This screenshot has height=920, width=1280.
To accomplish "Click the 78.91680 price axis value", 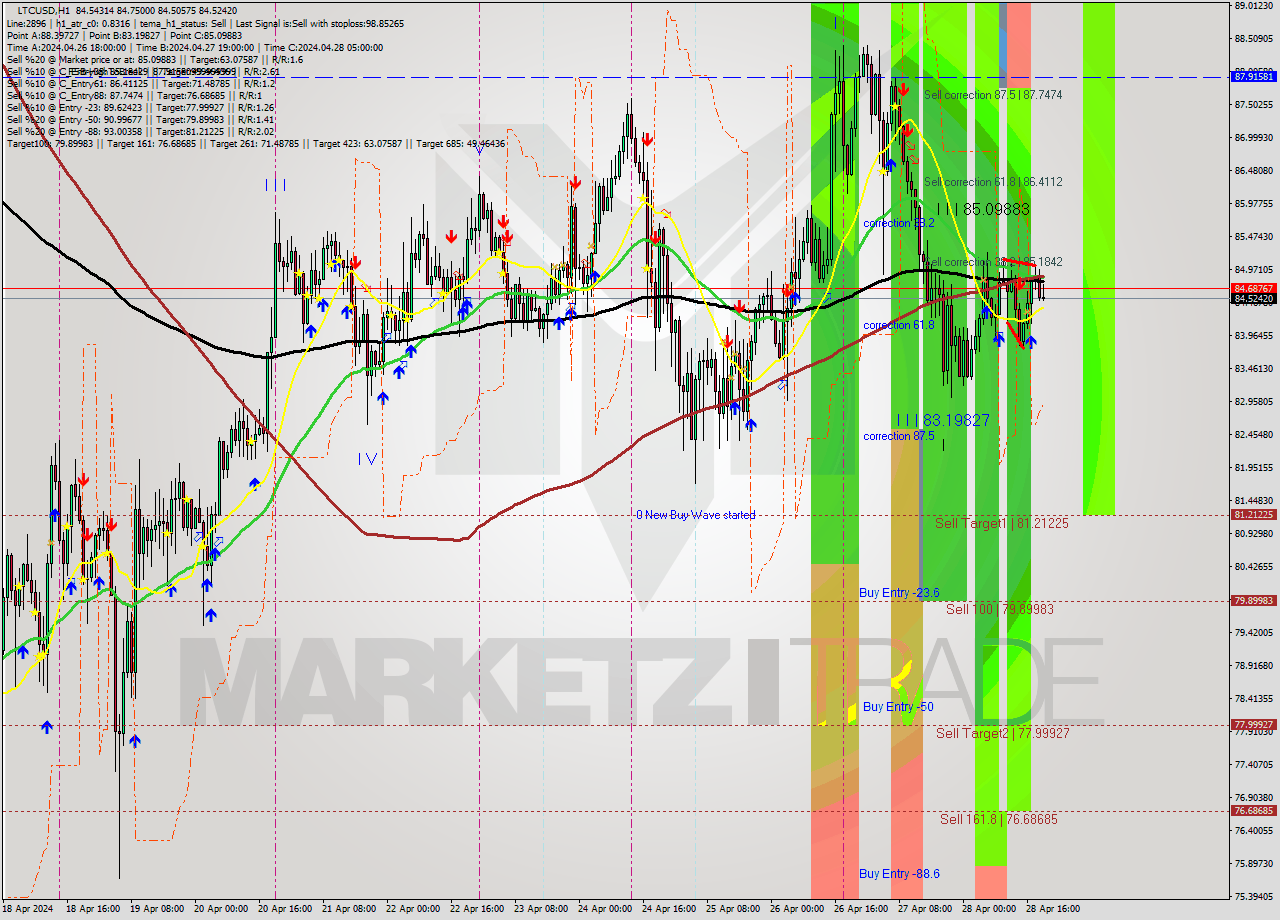I will [1254, 665].
